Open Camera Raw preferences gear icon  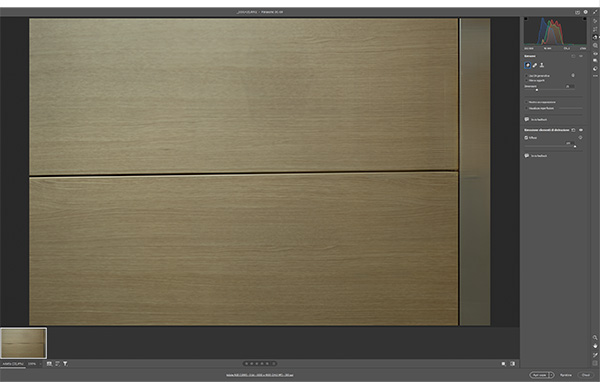tap(585, 12)
